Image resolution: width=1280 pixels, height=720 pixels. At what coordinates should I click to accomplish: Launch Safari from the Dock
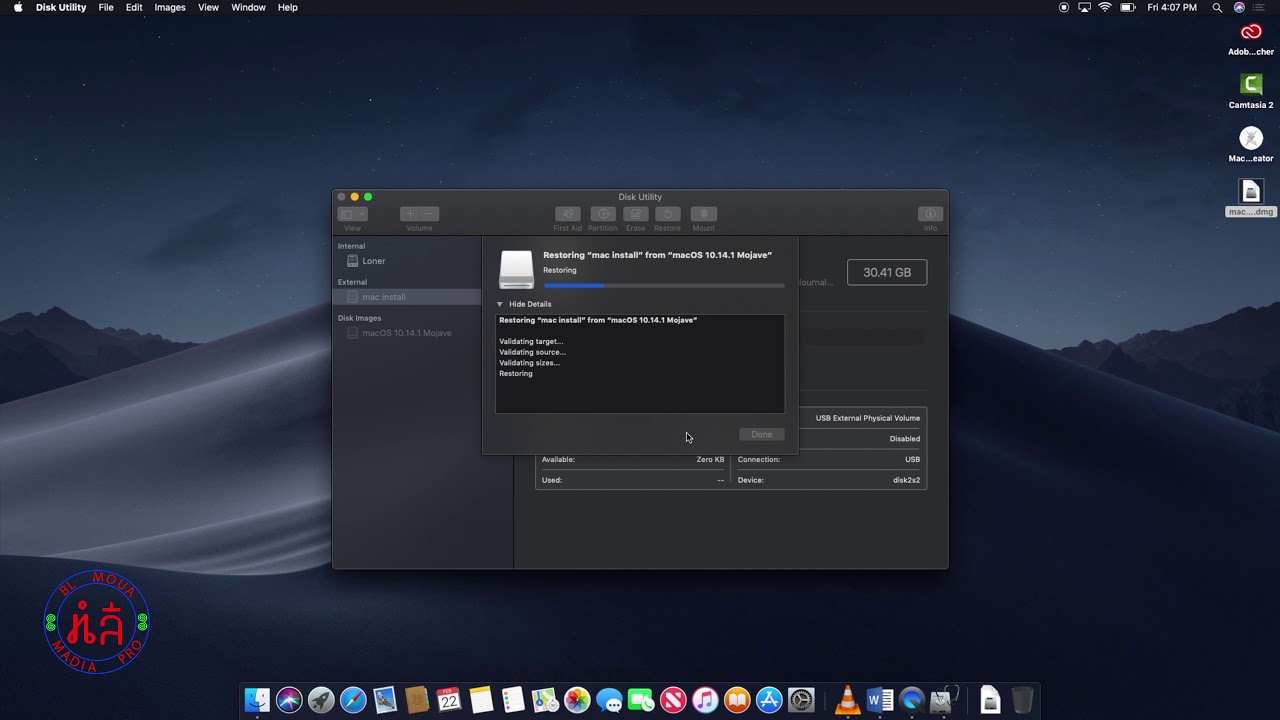pyautogui.click(x=353, y=700)
